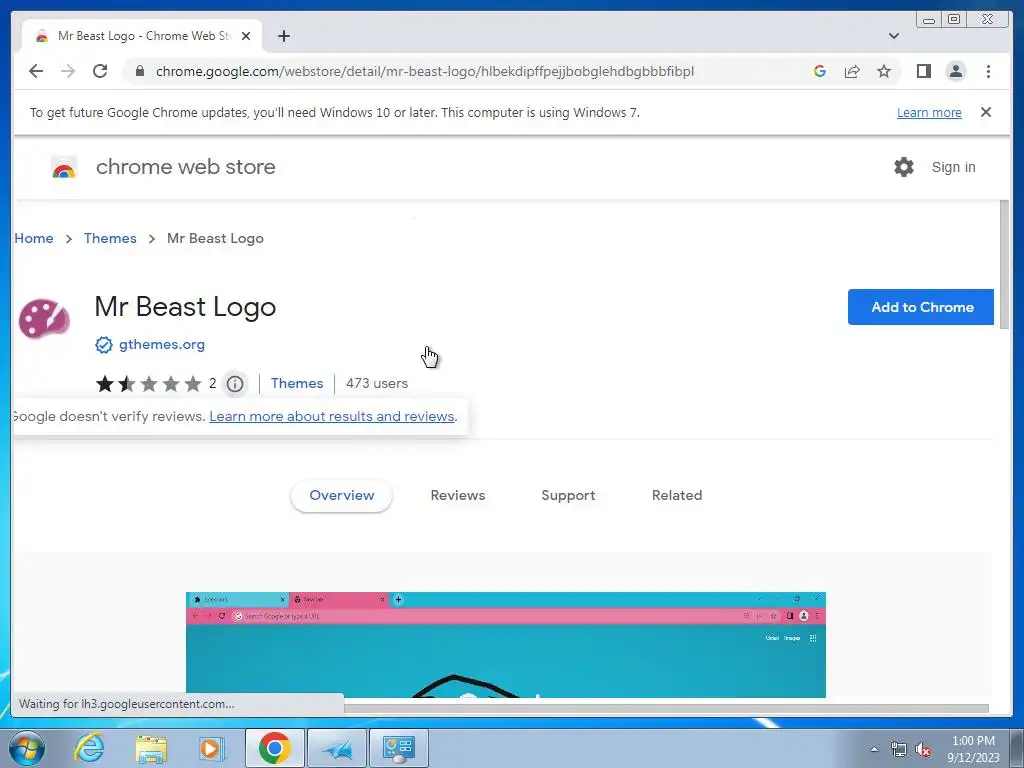Screen dimensions: 1024x768
Task: Open the Chrome three-dot menu
Action: 988,71
